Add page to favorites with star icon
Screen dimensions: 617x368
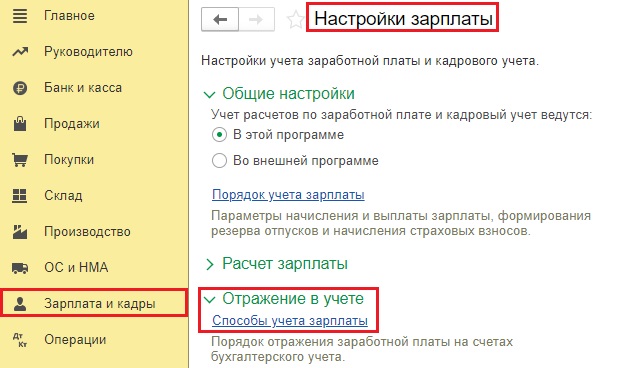pos(295,19)
